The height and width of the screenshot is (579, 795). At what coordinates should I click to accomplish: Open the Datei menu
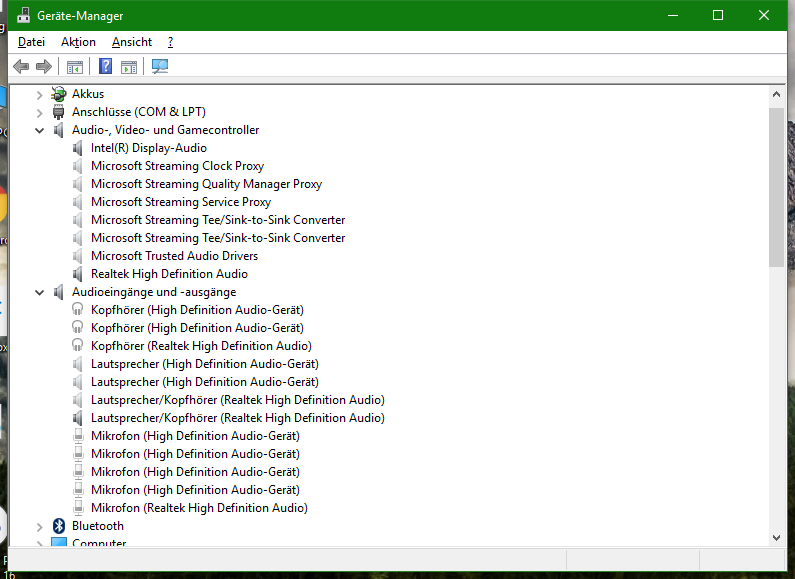click(31, 42)
